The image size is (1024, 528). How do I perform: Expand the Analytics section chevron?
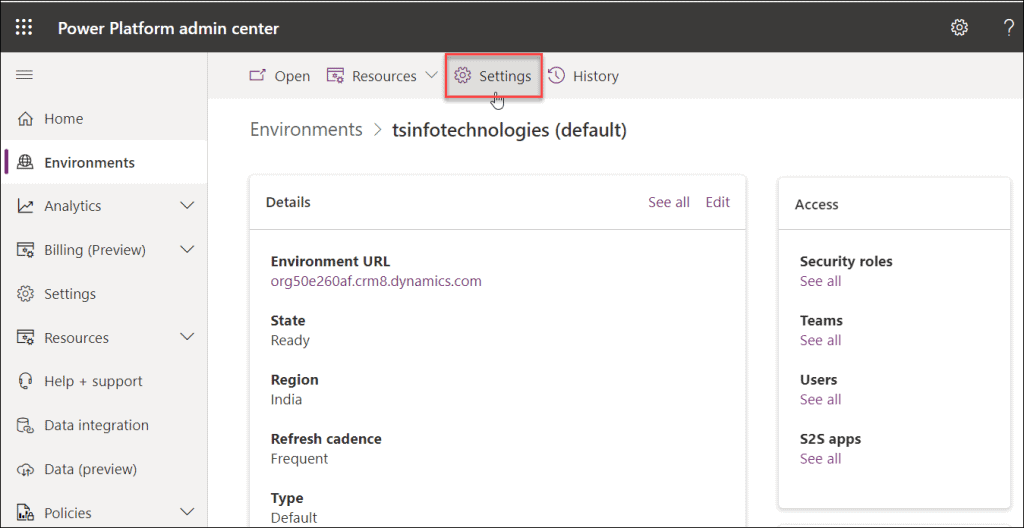click(187, 206)
